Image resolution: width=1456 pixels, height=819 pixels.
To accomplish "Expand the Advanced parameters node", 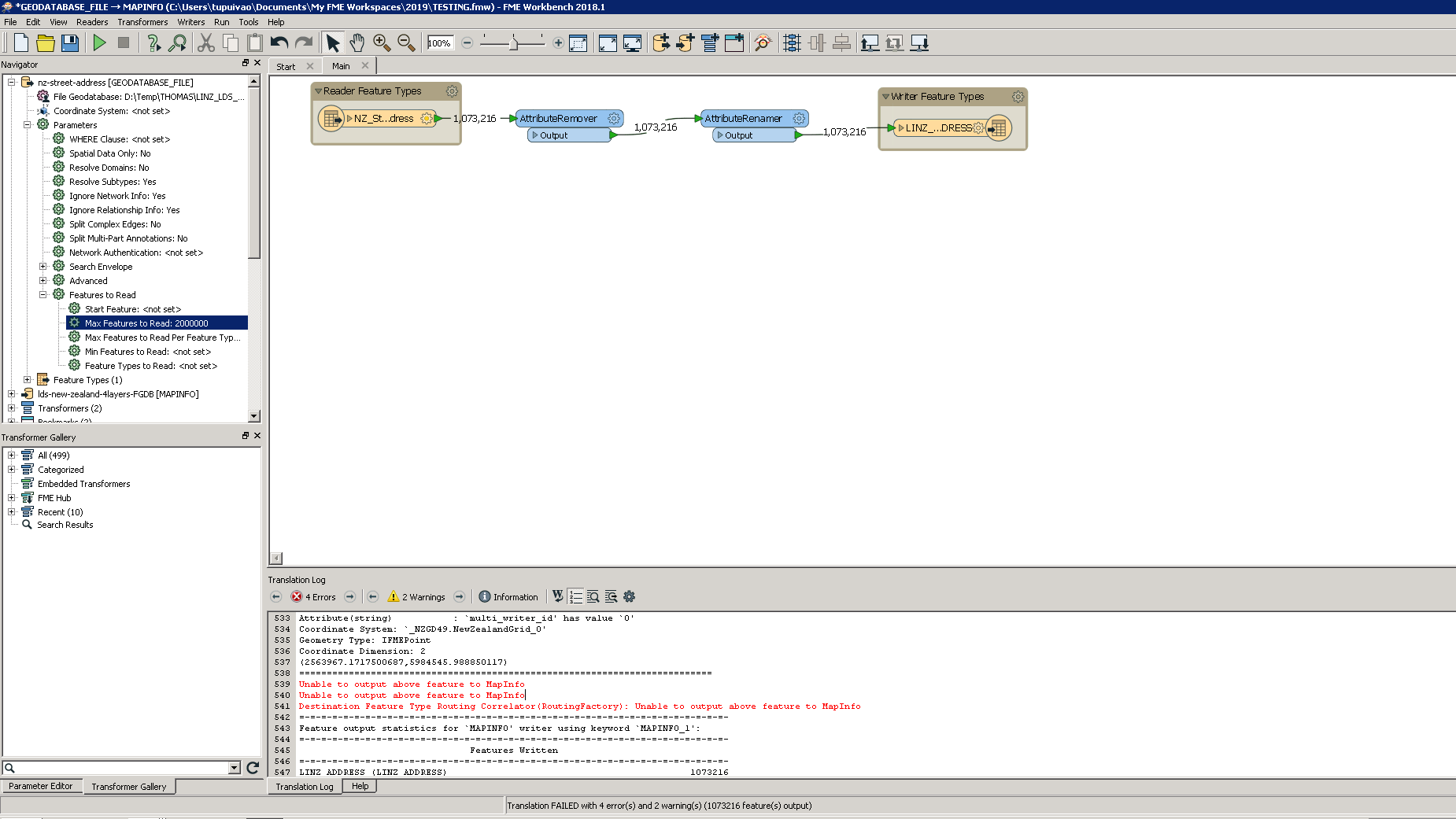I will 43,280.
